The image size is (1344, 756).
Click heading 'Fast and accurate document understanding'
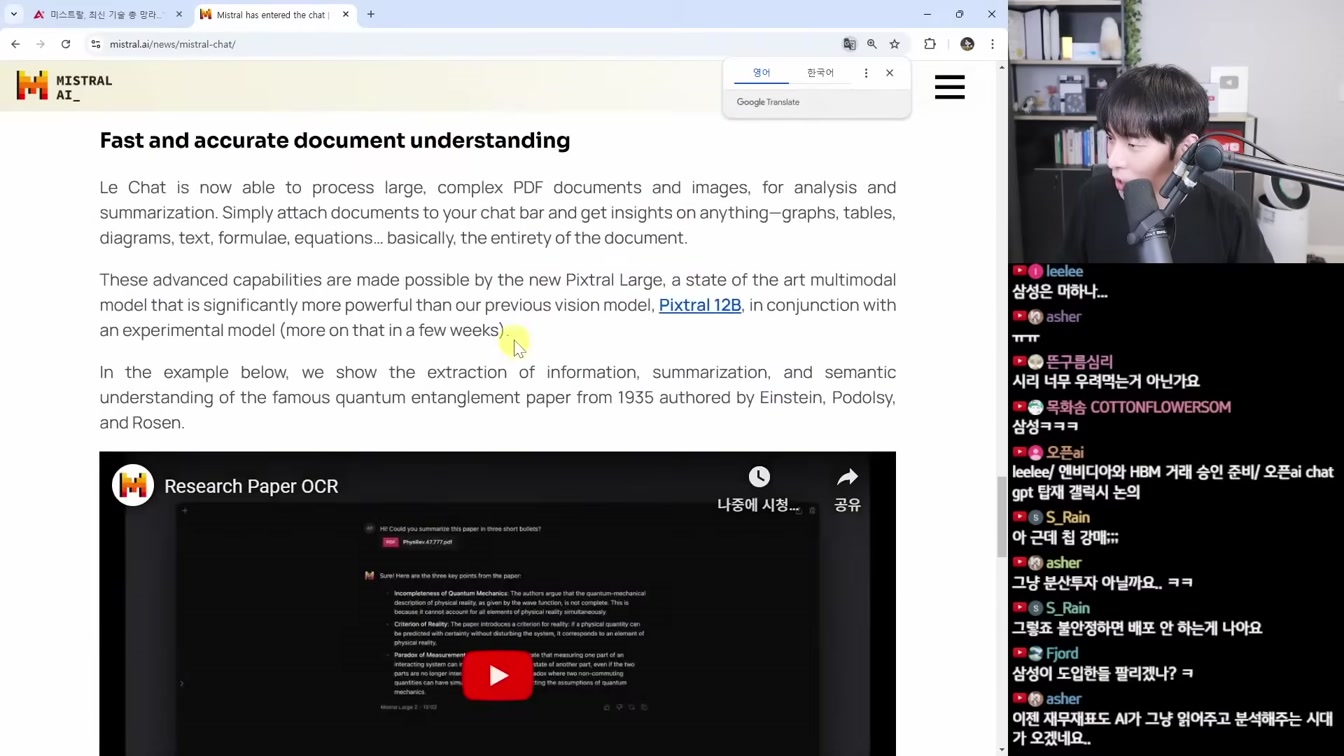click(x=335, y=141)
